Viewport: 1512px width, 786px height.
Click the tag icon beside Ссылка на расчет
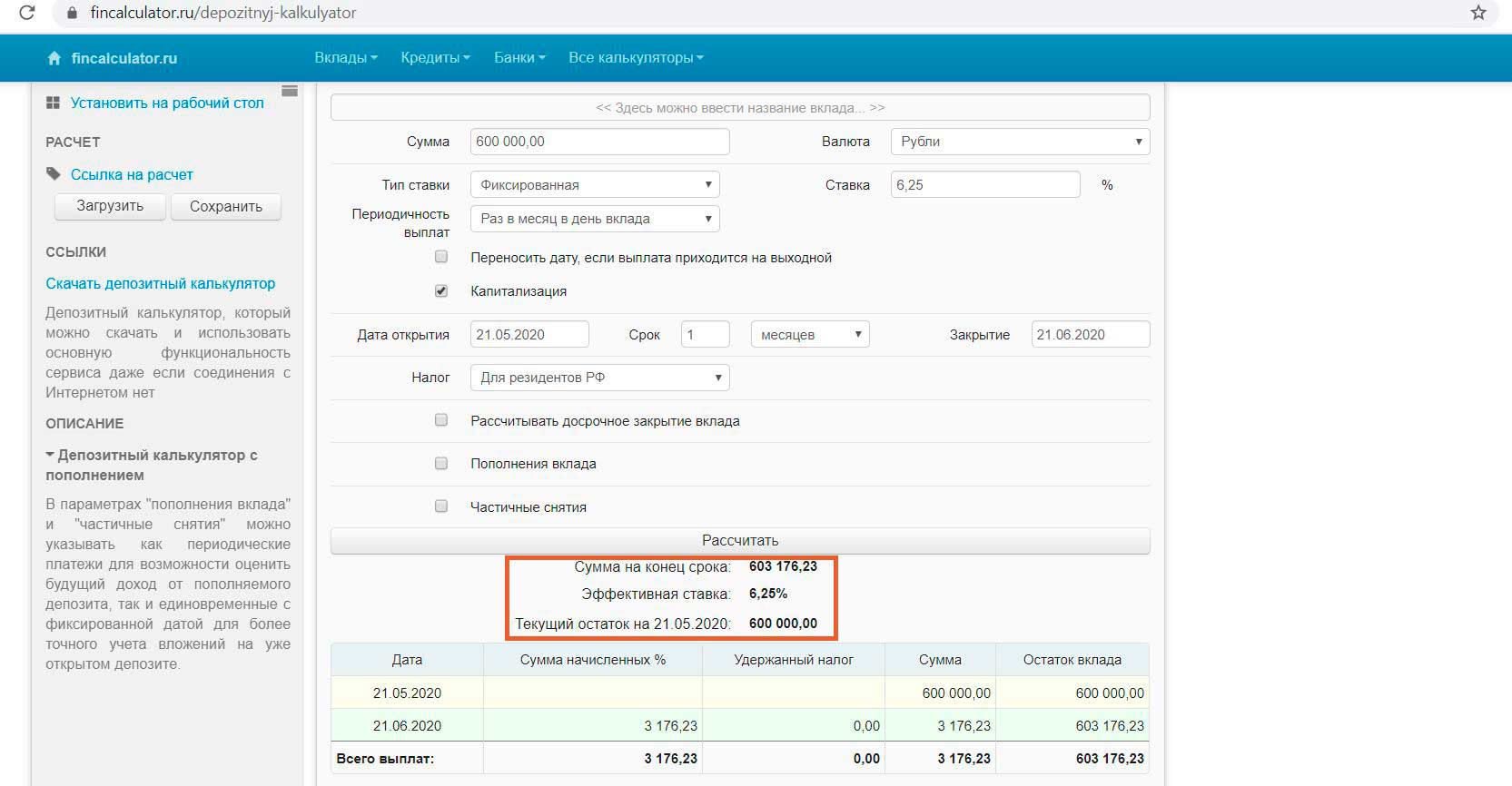tap(54, 173)
